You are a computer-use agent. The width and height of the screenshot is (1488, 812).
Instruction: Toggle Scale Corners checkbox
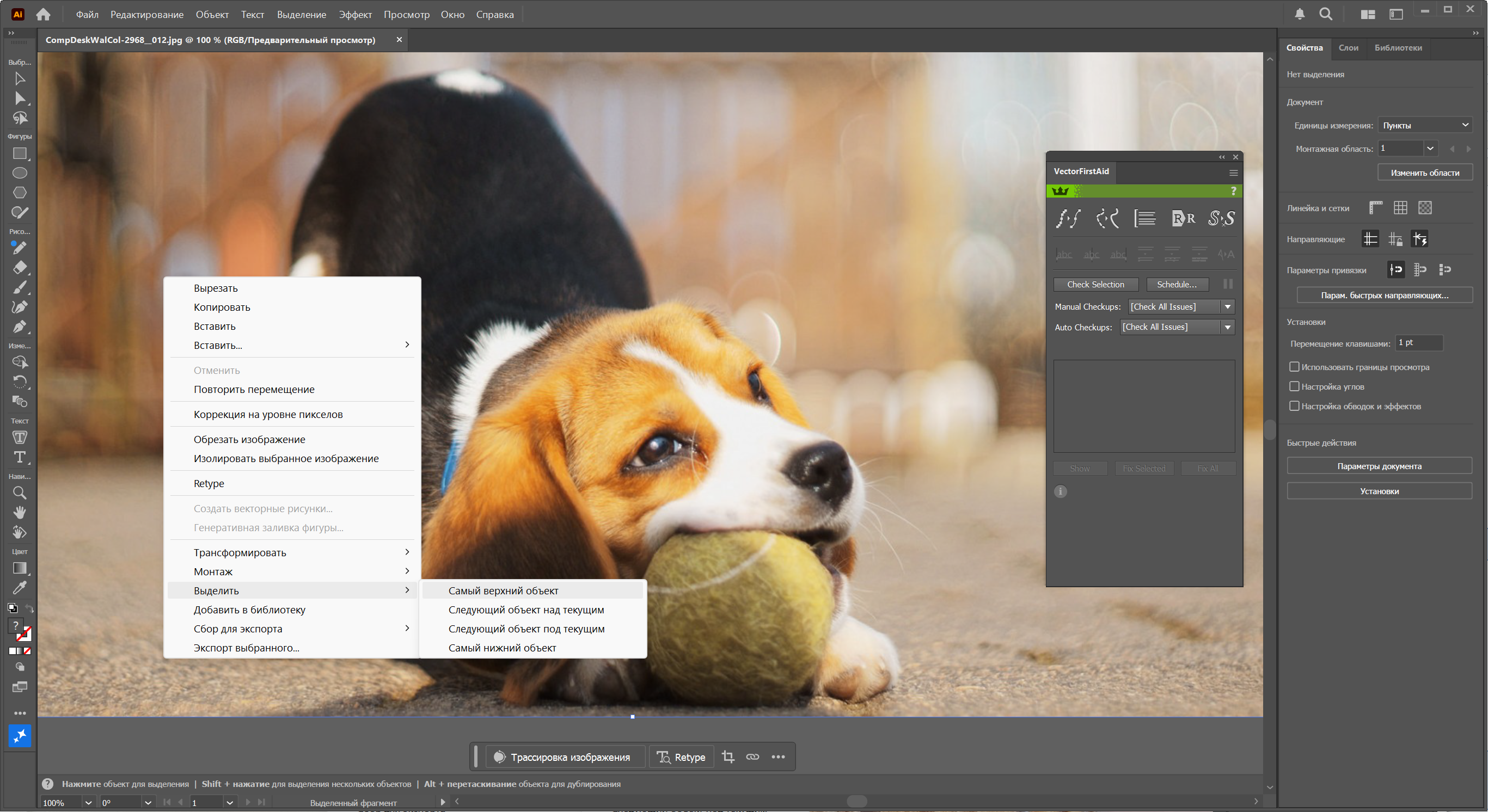pos(1294,386)
